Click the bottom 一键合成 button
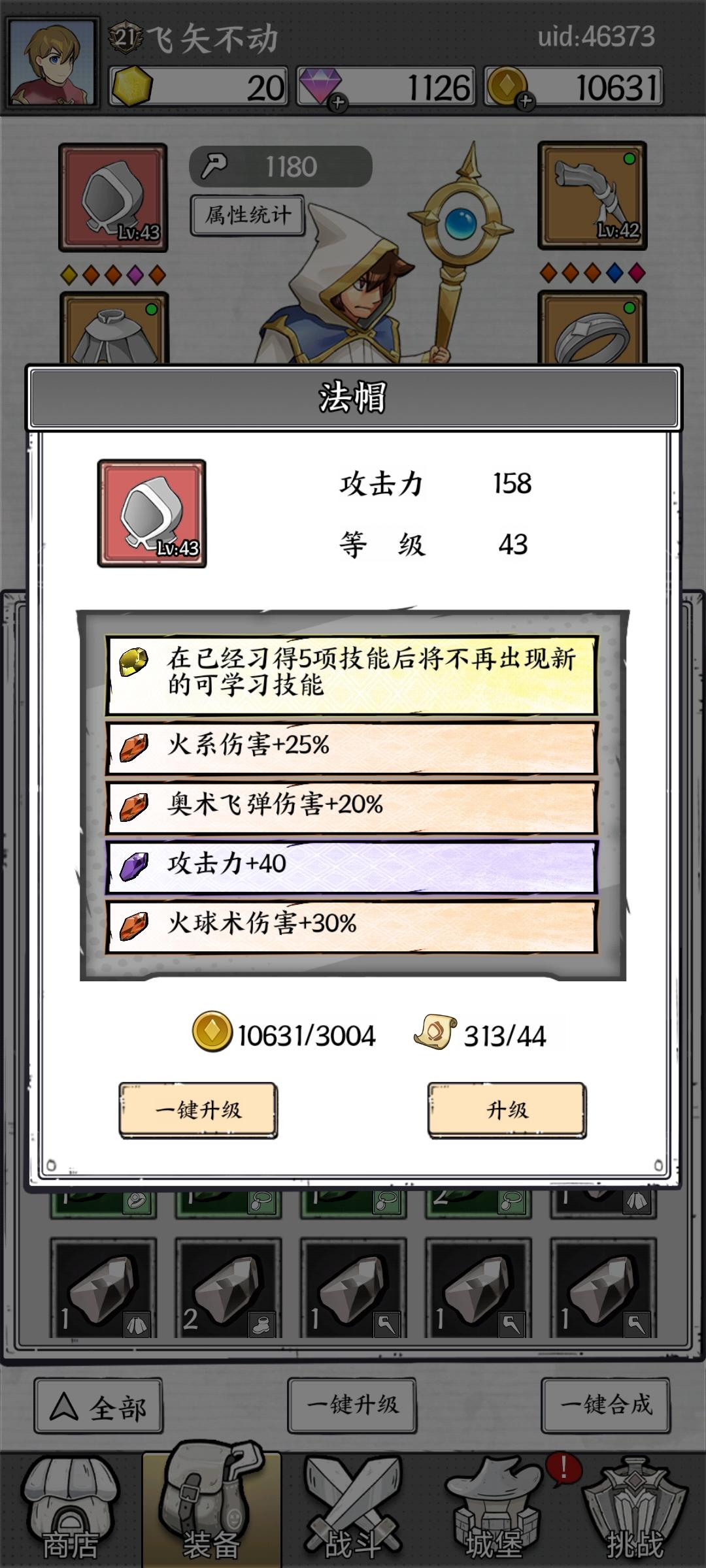The image size is (706, 1568). pyautogui.click(x=605, y=1405)
